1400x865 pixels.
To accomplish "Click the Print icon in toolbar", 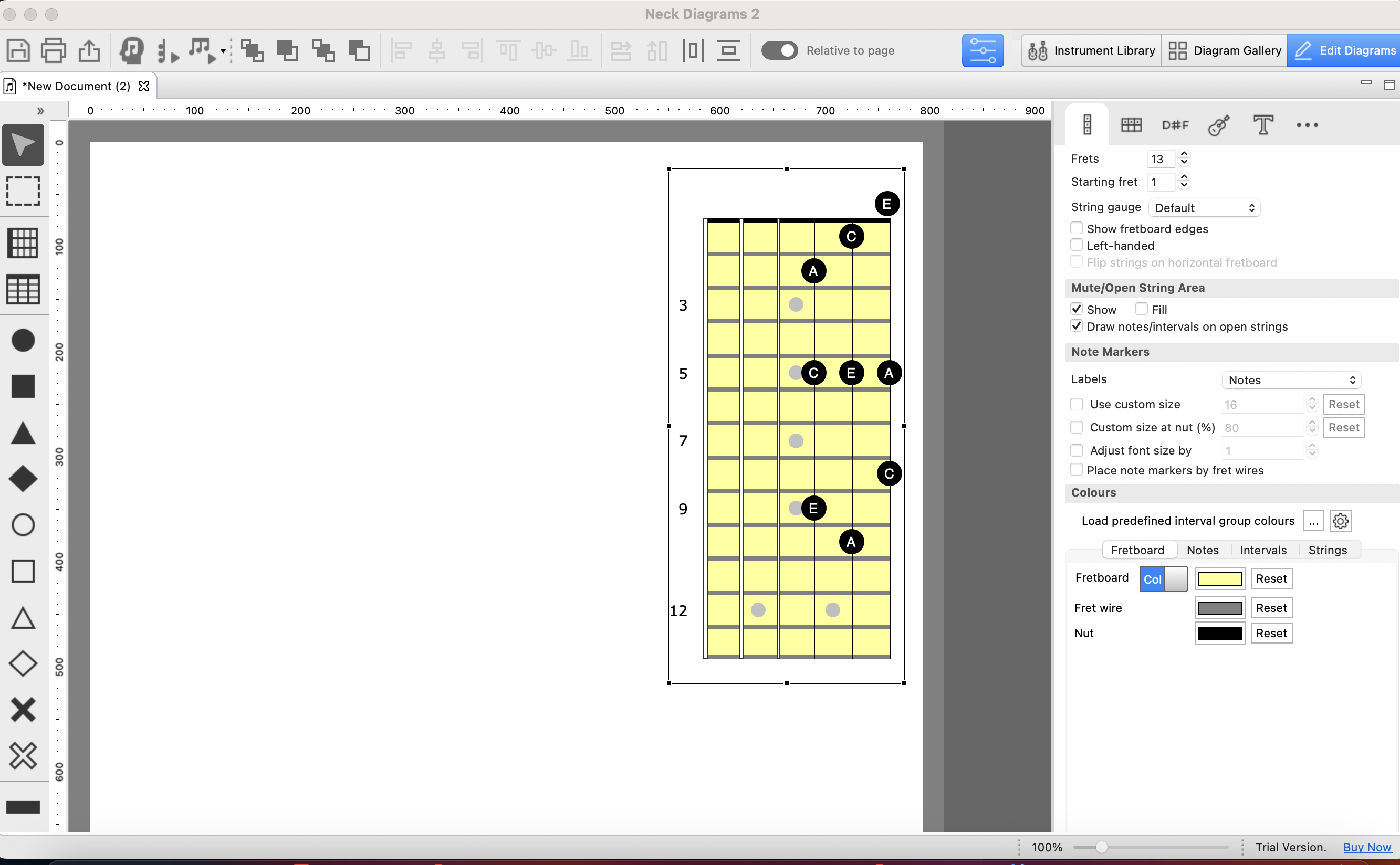I will click(x=53, y=50).
